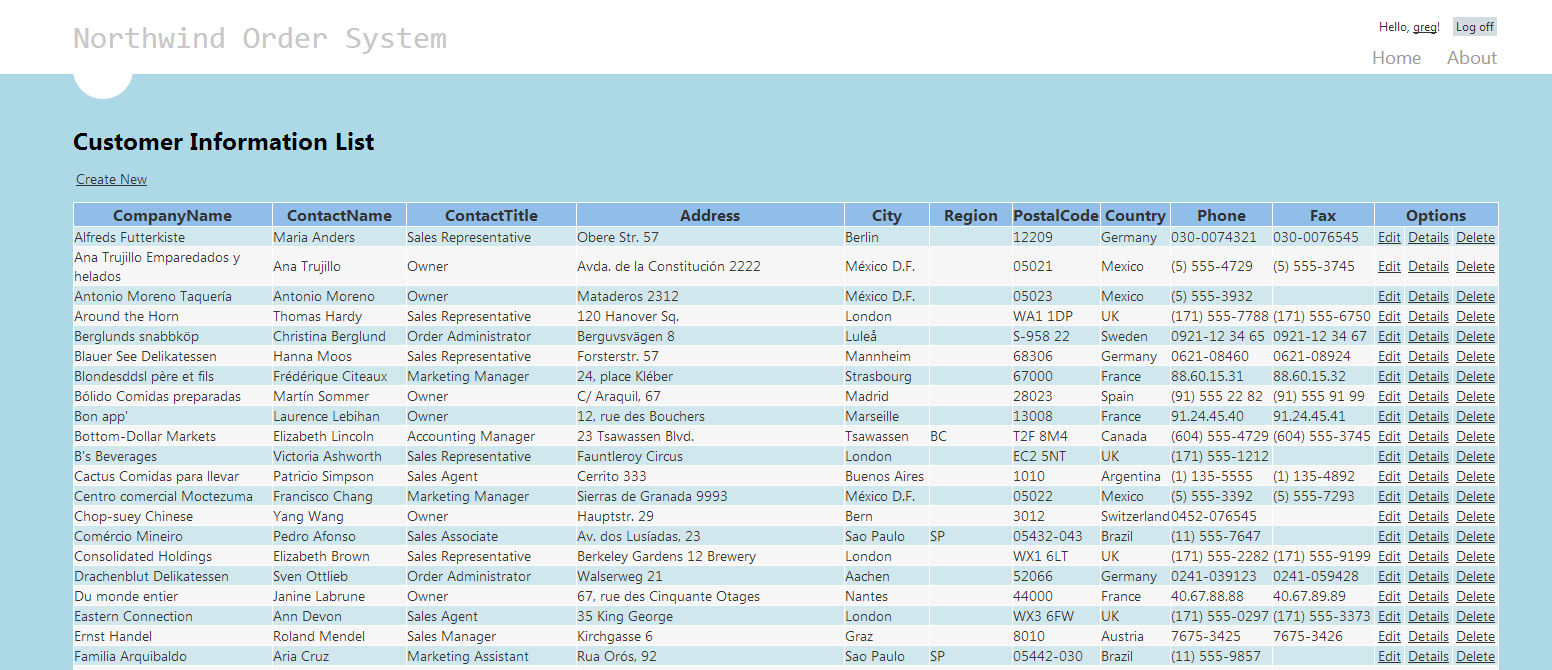Click the Northwind Order System title
1552x670 pixels.
(x=260, y=38)
